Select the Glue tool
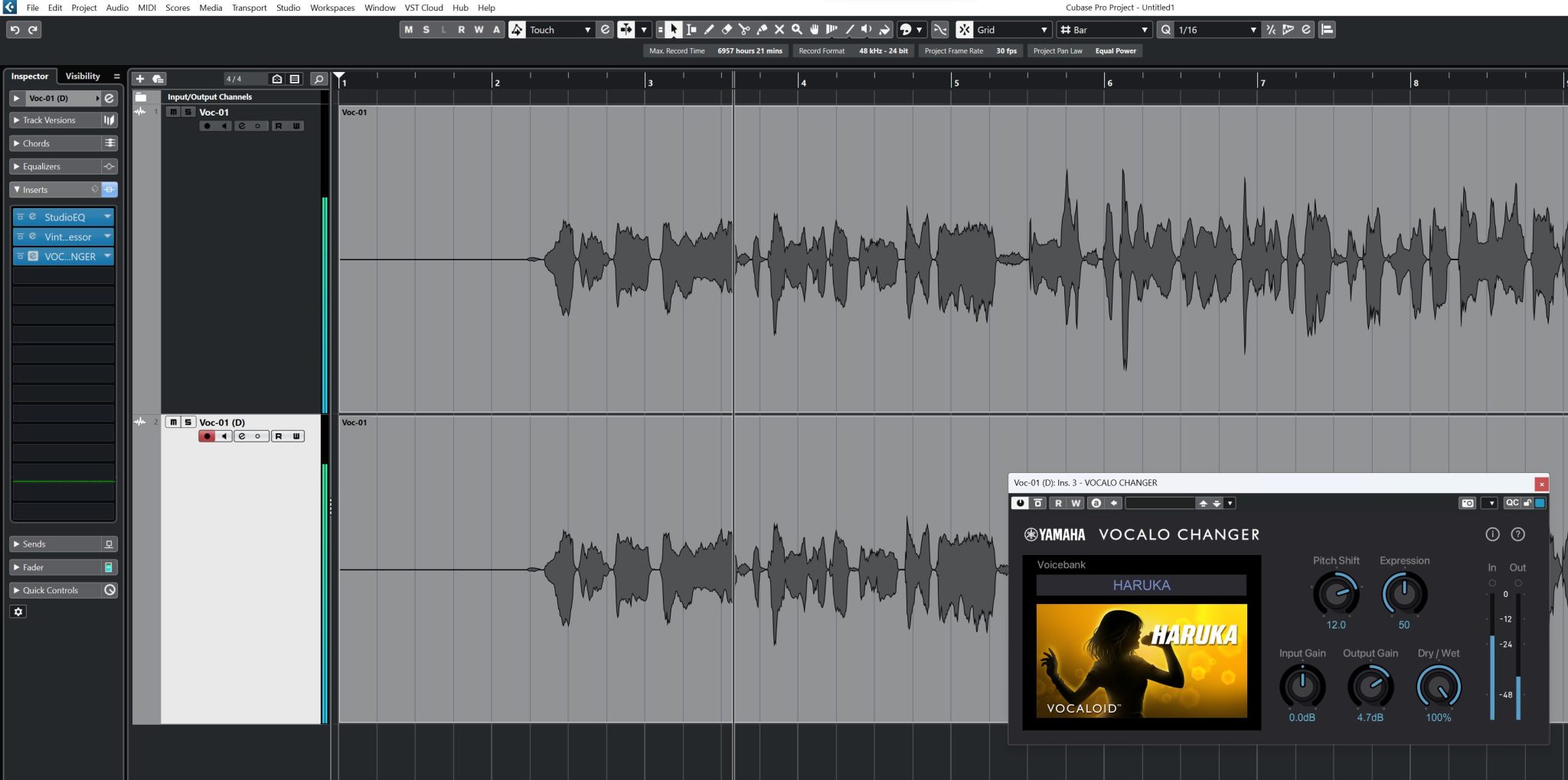 pyautogui.click(x=762, y=30)
